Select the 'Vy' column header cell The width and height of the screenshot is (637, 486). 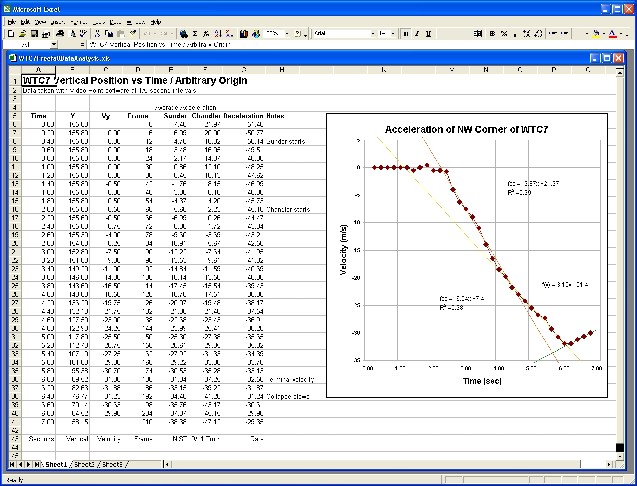[x=106, y=116]
